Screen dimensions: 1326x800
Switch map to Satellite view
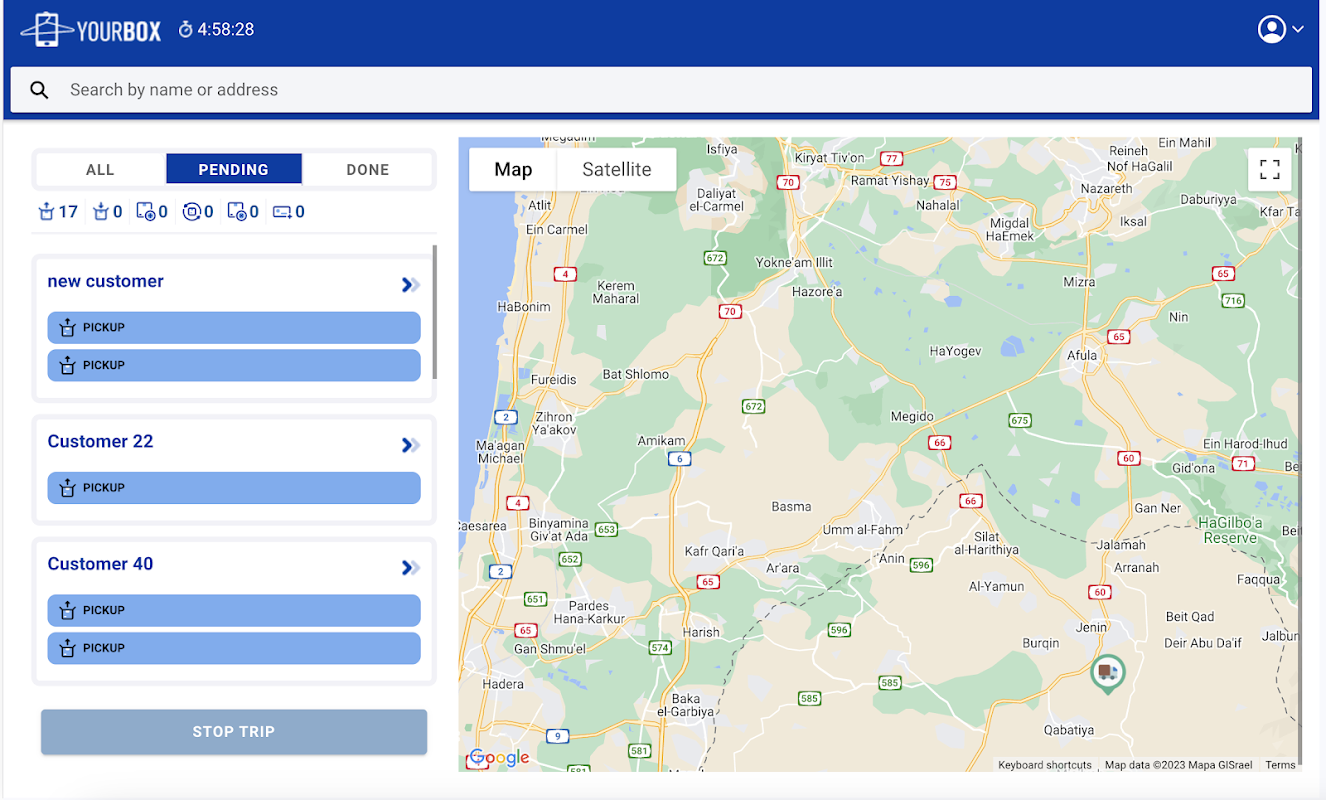click(x=617, y=170)
